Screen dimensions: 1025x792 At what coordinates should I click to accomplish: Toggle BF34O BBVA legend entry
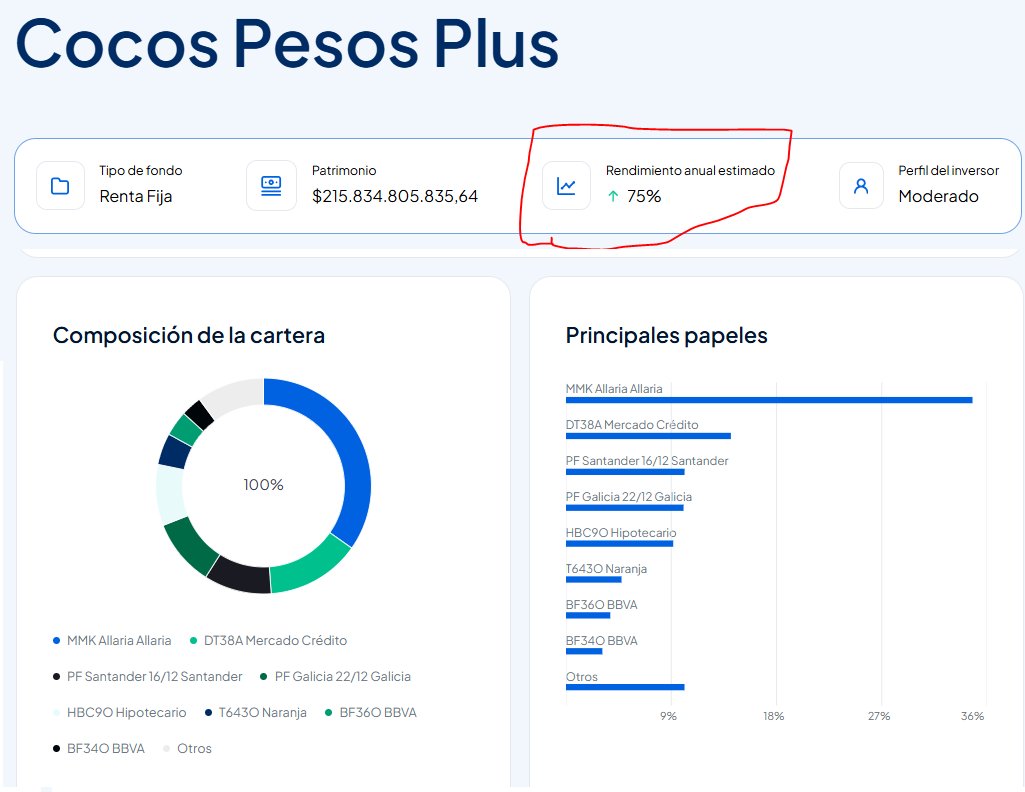[x=99, y=748]
